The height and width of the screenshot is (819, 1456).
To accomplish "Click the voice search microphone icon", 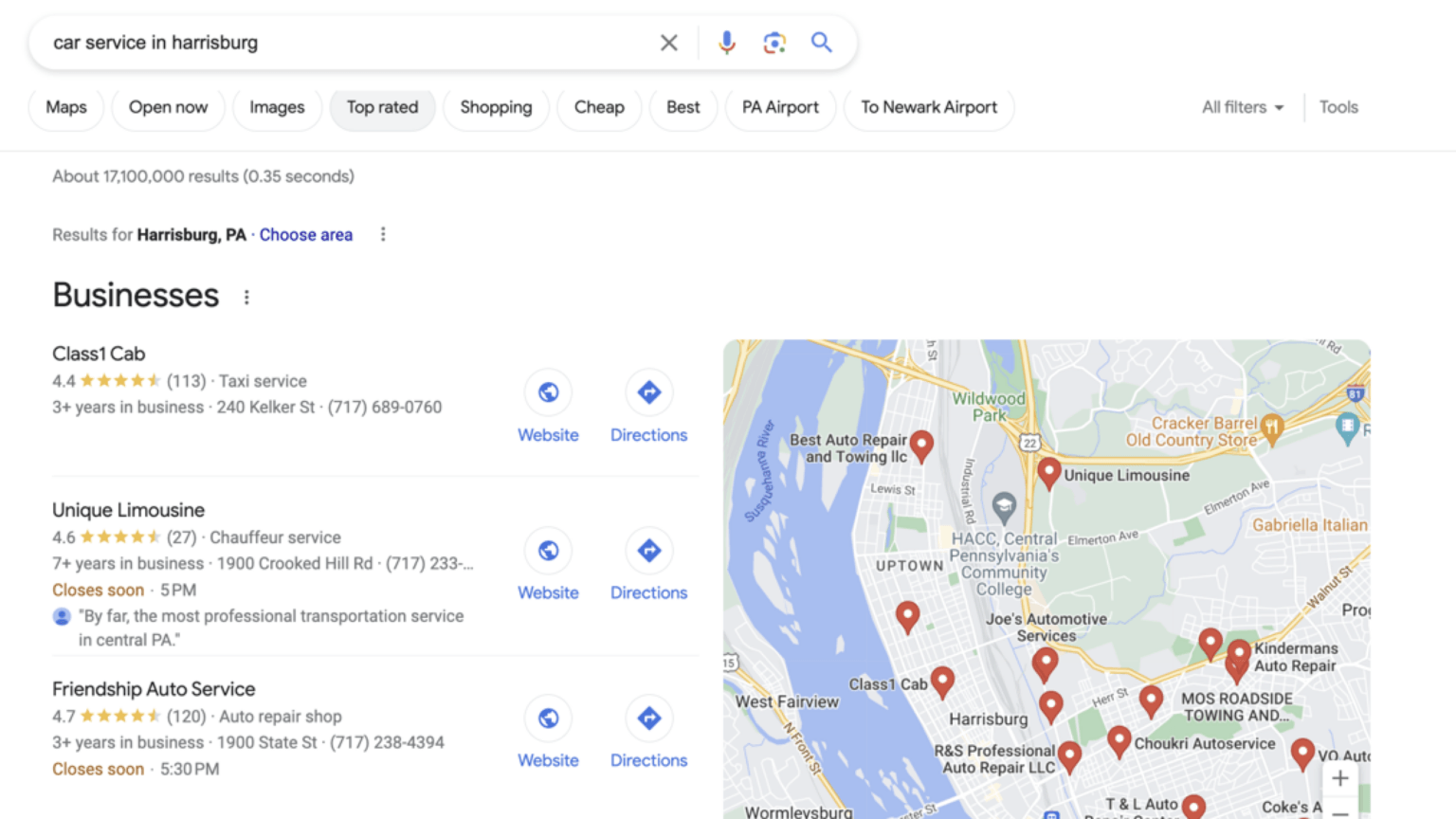I will pos(726,42).
